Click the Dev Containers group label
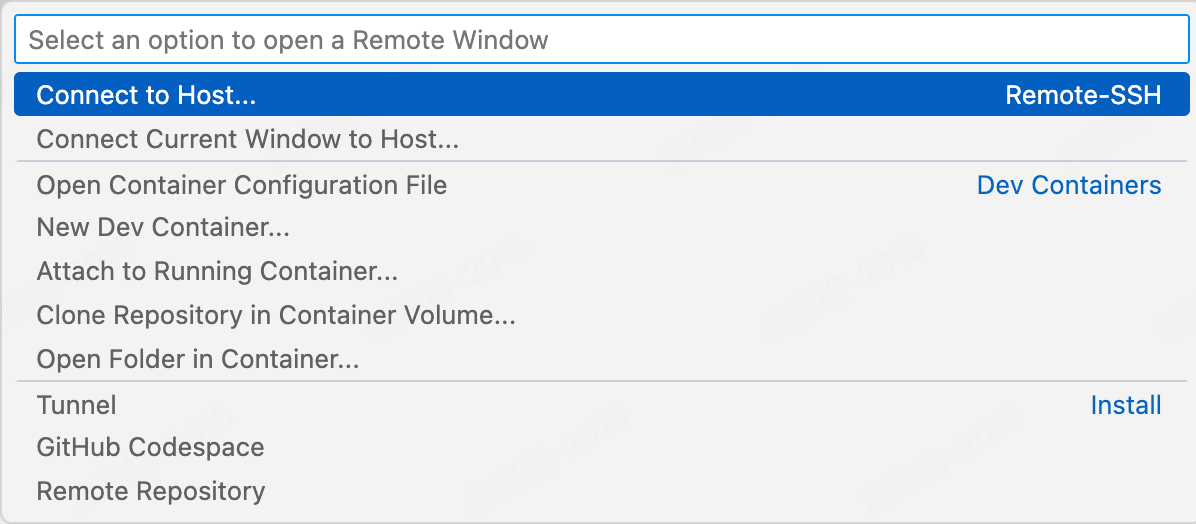1196x524 pixels. tap(1069, 185)
